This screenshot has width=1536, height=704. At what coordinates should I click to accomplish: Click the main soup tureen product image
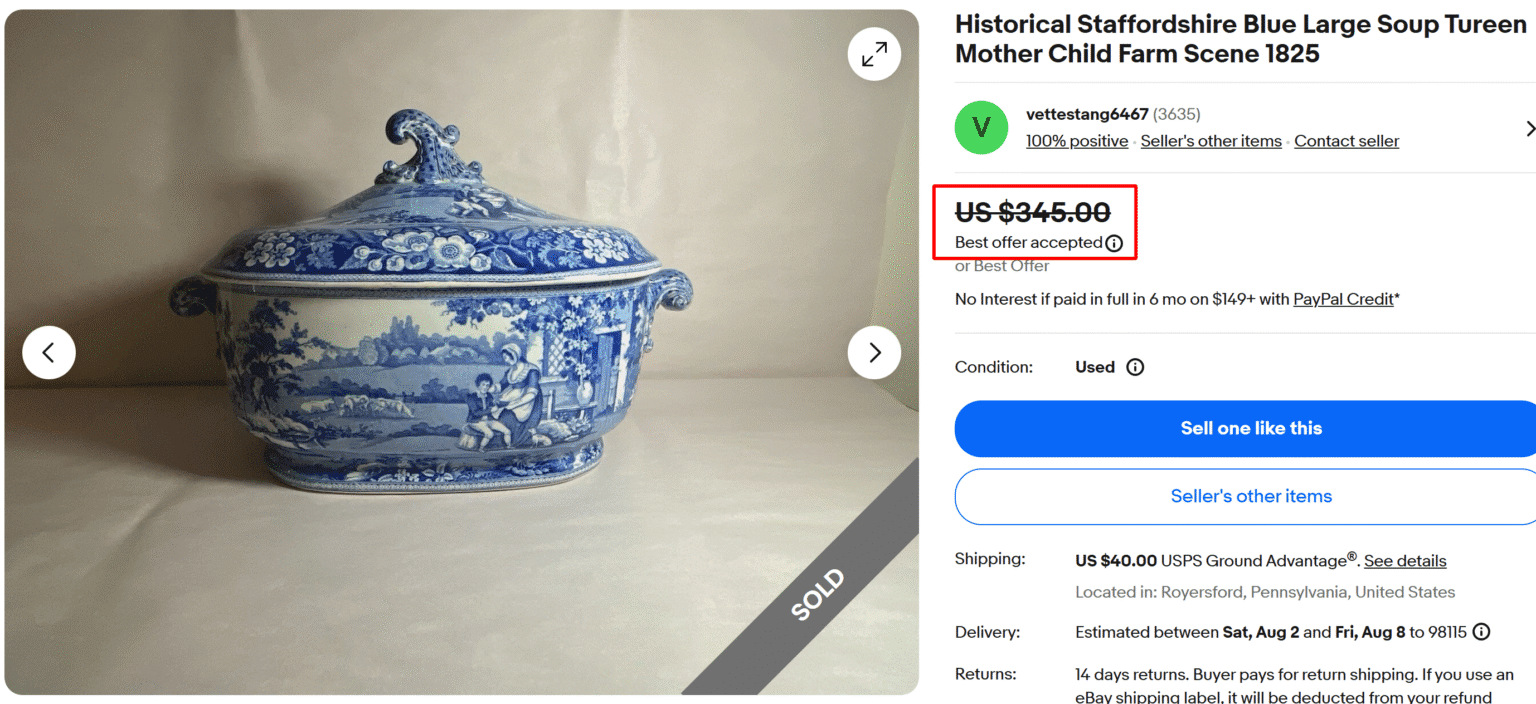click(460, 352)
